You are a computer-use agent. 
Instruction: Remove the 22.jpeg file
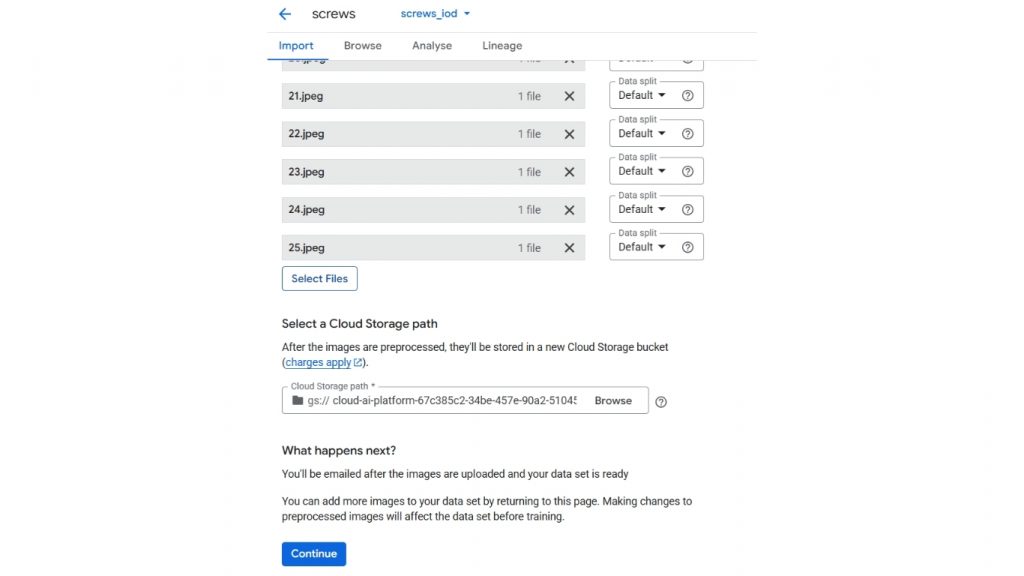click(x=569, y=134)
